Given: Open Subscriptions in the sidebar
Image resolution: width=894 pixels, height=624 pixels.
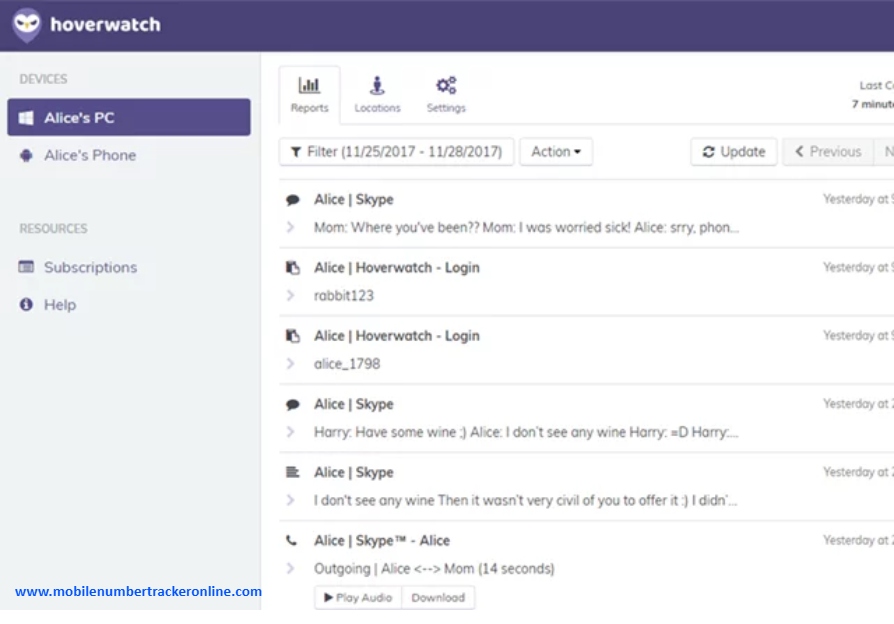Looking at the screenshot, I should click(90, 267).
